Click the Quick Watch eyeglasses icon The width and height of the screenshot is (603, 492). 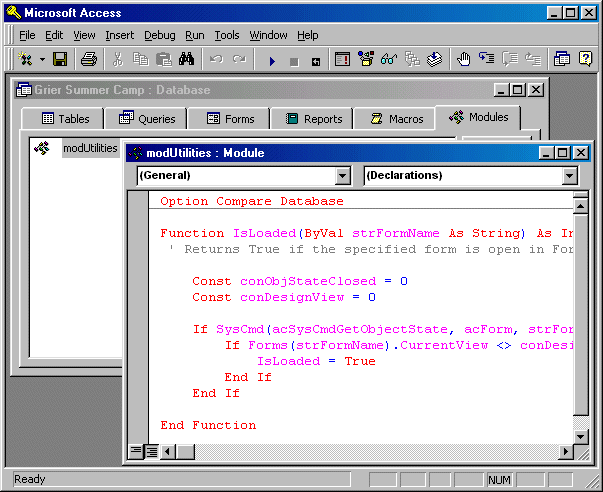click(x=389, y=59)
